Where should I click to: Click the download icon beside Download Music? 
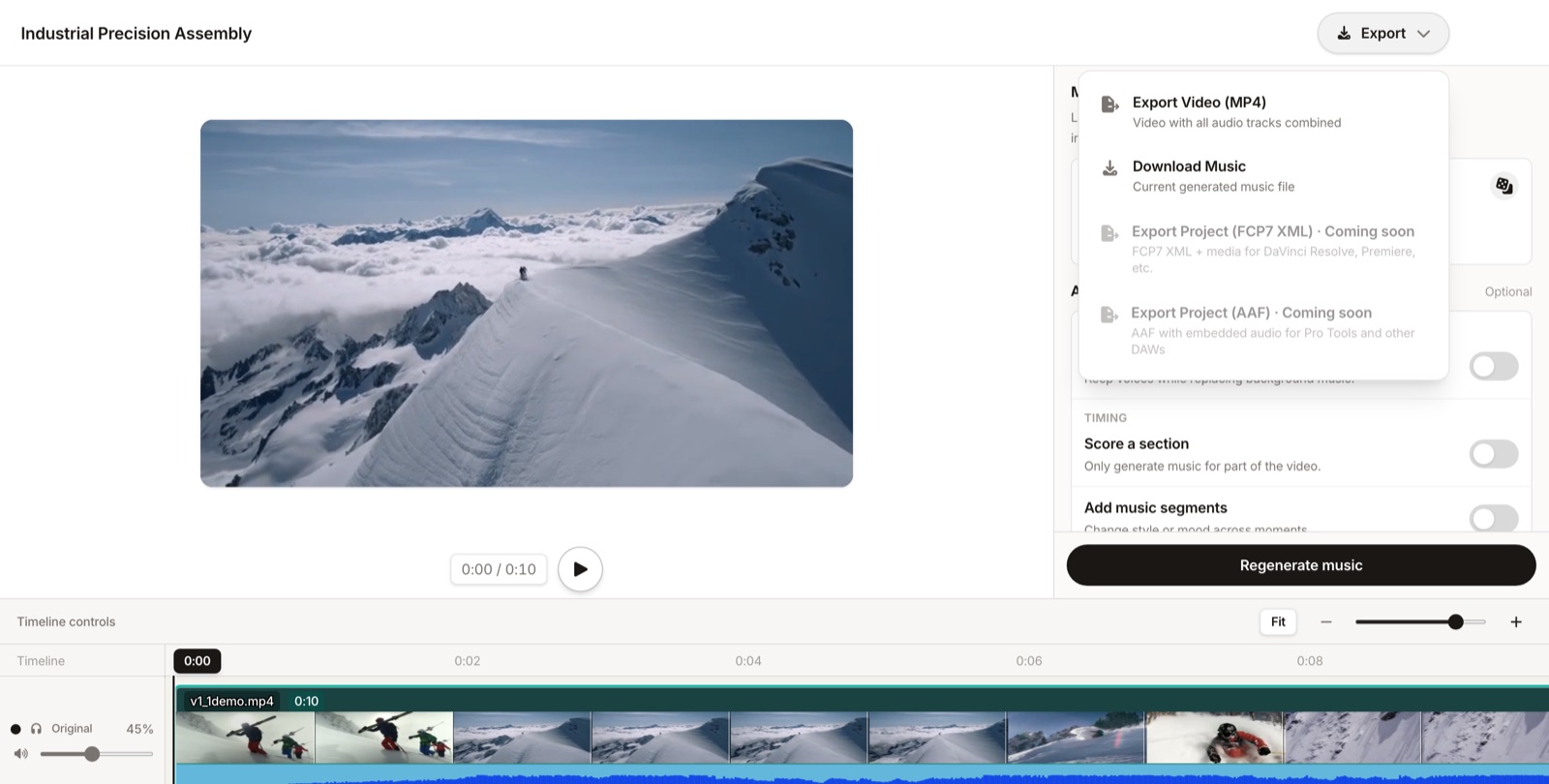(x=1110, y=168)
